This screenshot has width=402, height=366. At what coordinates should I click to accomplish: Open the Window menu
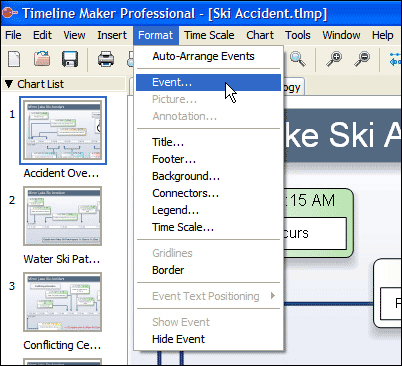(341, 35)
